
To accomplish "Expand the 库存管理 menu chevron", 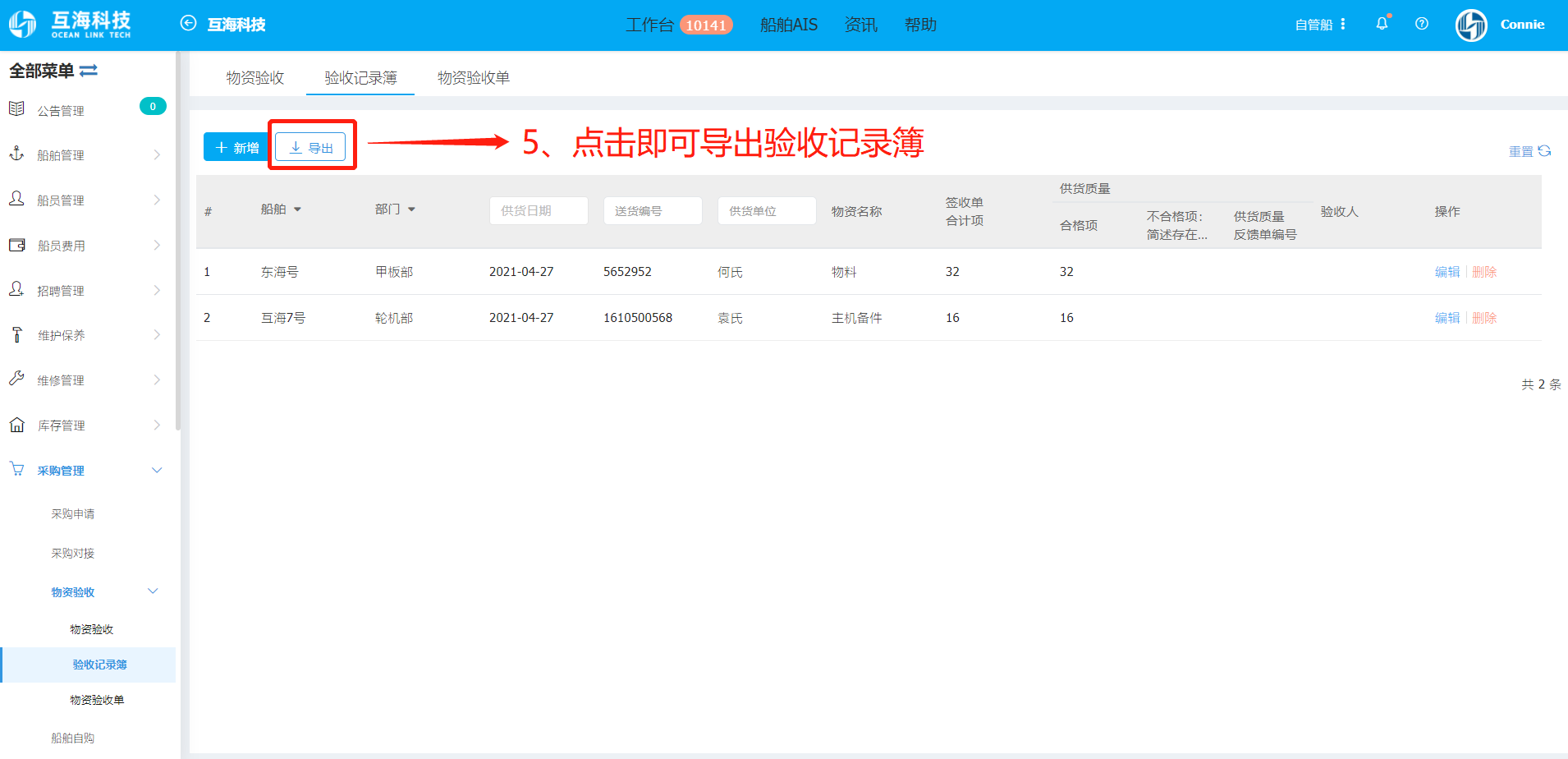I will coord(157,425).
